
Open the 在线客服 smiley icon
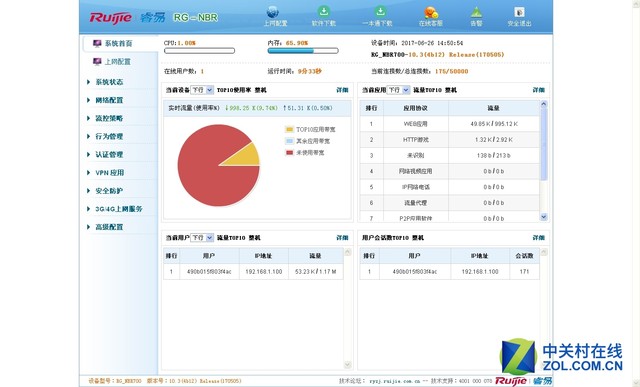(431, 12)
